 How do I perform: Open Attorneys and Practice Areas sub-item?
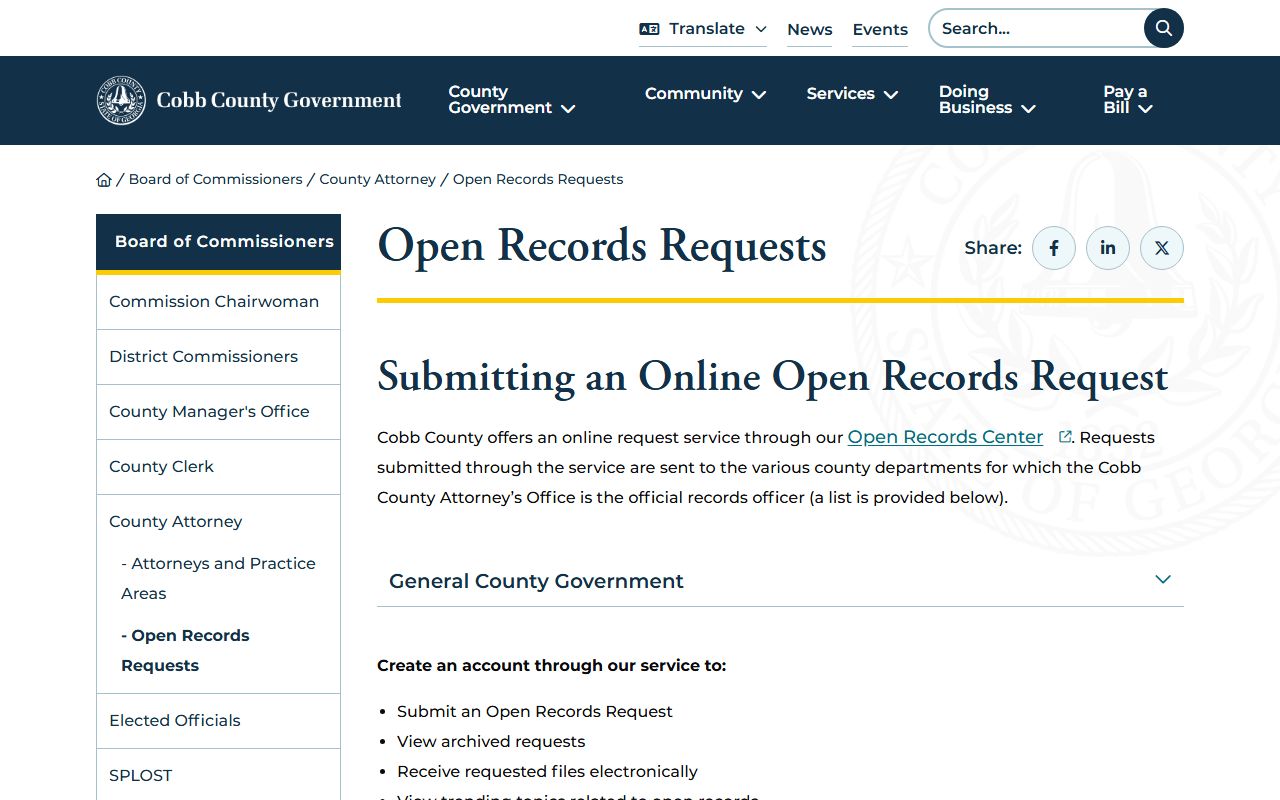(218, 578)
